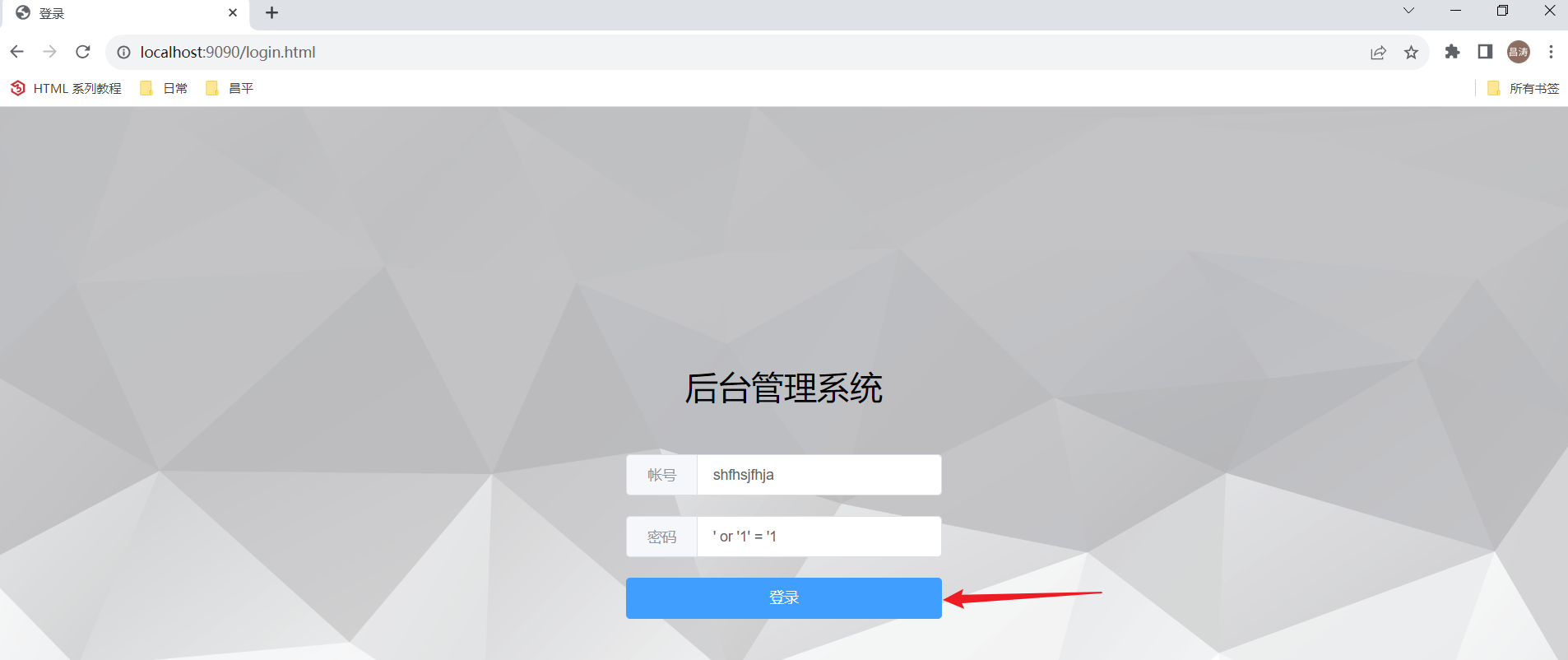Screen dimensions: 1568x660
Task: Click the 帐号 input field
Action: (x=819, y=475)
